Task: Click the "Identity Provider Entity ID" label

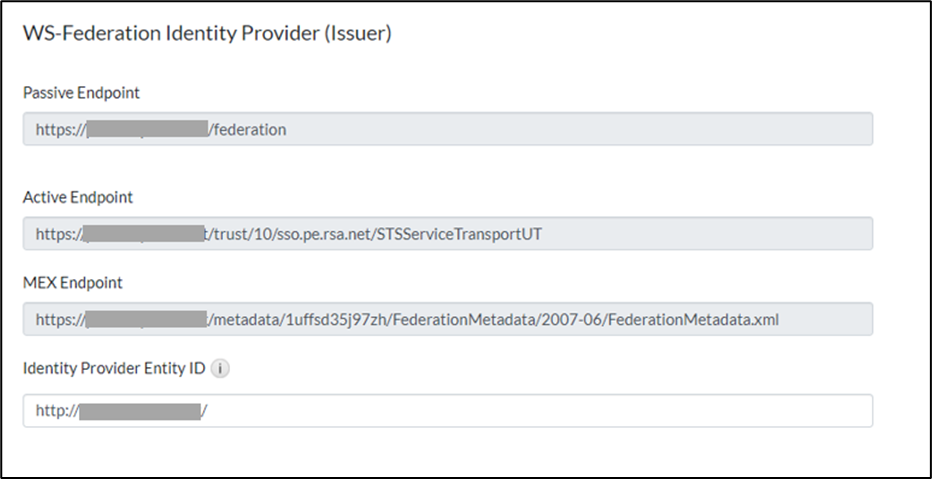Action: [x=114, y=368]
